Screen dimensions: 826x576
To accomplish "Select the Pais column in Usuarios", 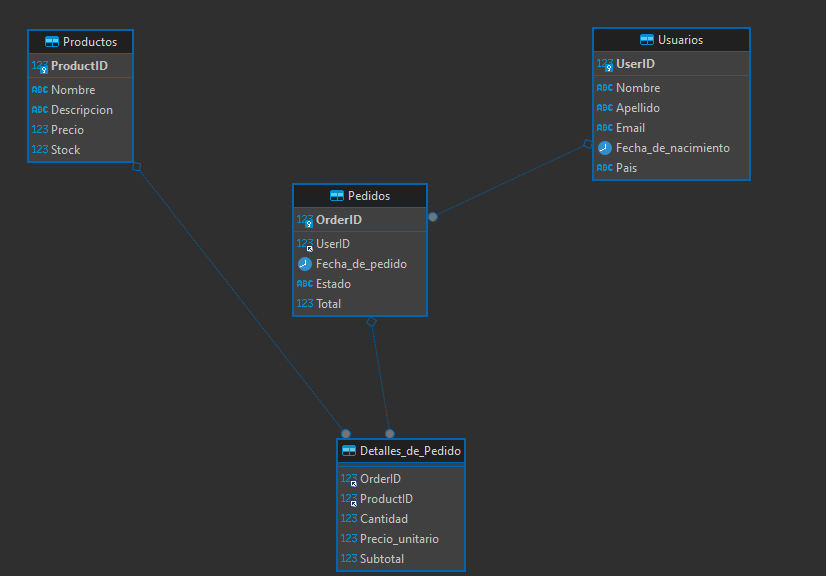I will click(626, 168).
